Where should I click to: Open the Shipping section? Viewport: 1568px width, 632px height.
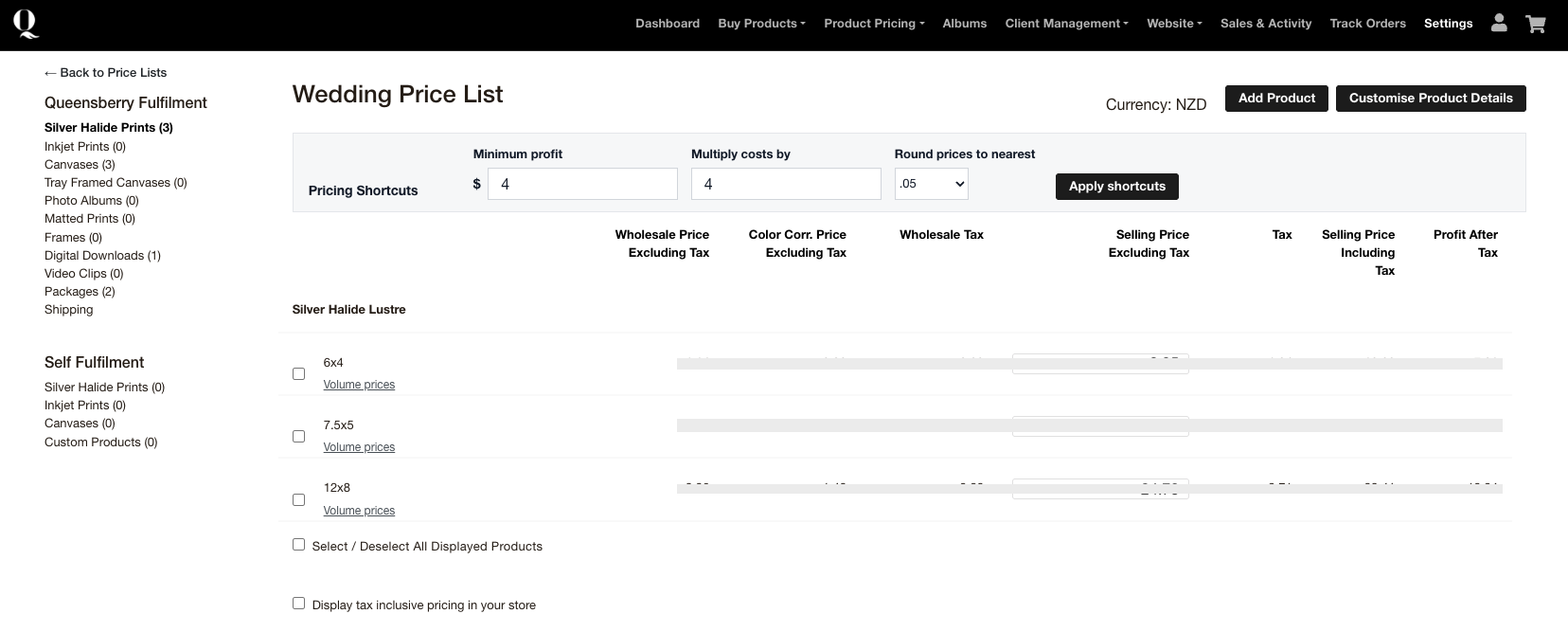[69, 310]
